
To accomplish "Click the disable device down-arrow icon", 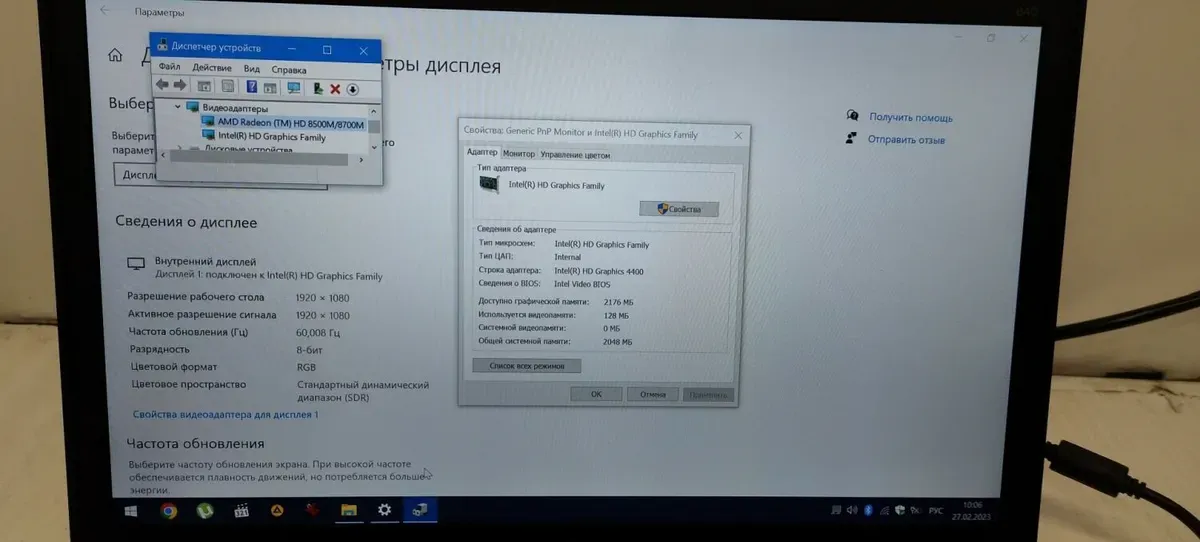I will point(353,89).
